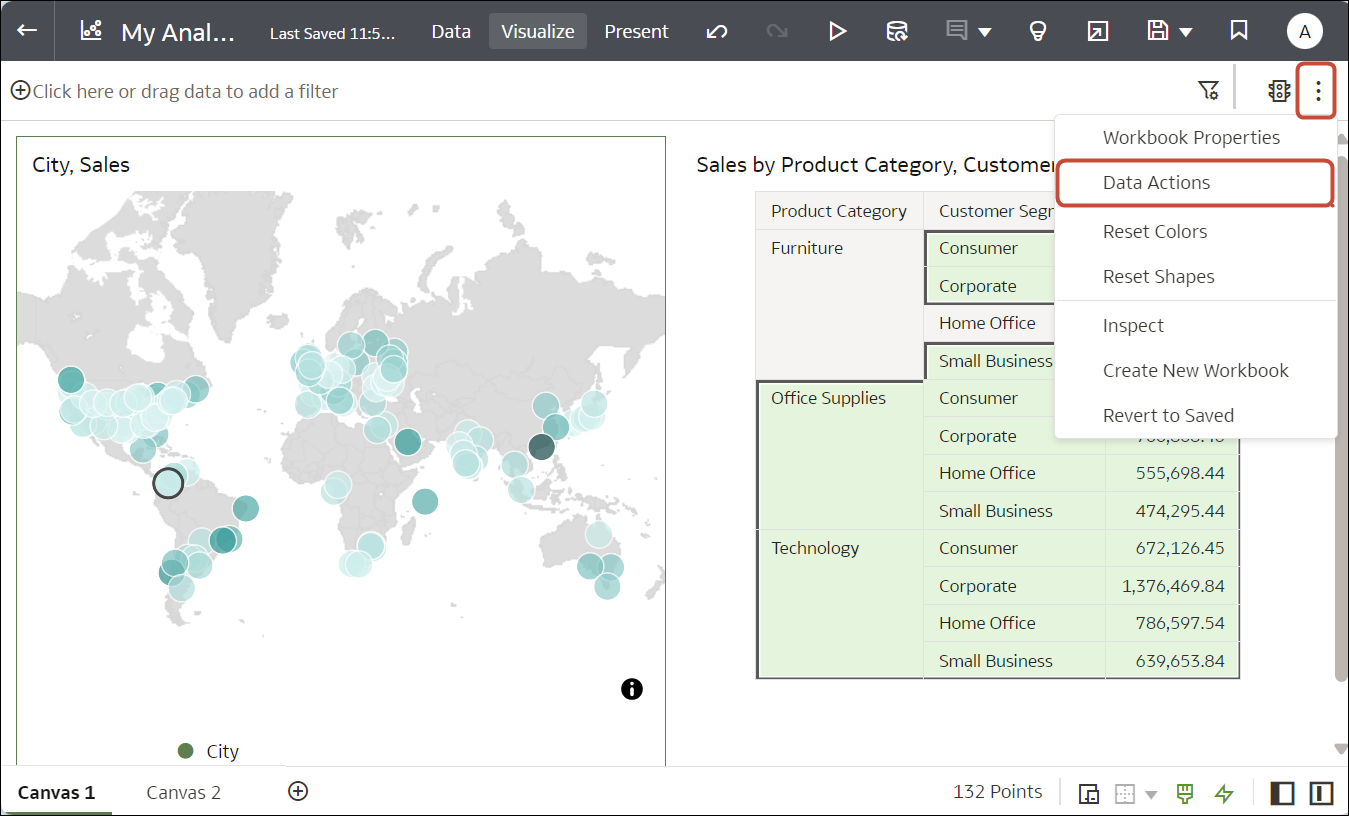The width and height of the screenshot is (1349, 816).
Task: Open the filter bar settings icon
Action: click(x=1208, y=91)
